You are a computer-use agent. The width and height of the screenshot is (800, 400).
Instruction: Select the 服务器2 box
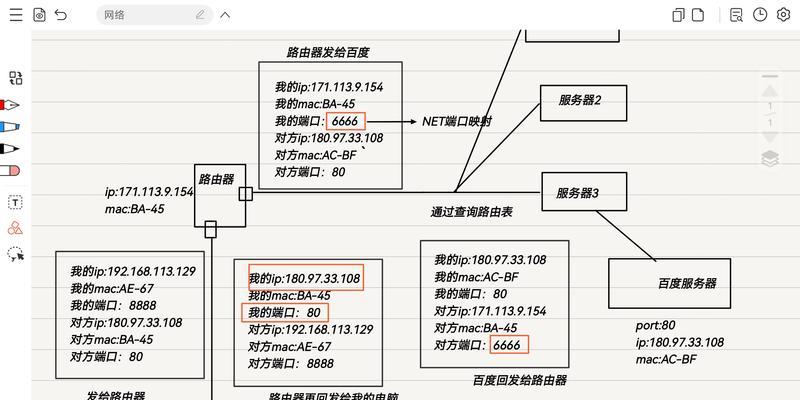pos(583,103)
